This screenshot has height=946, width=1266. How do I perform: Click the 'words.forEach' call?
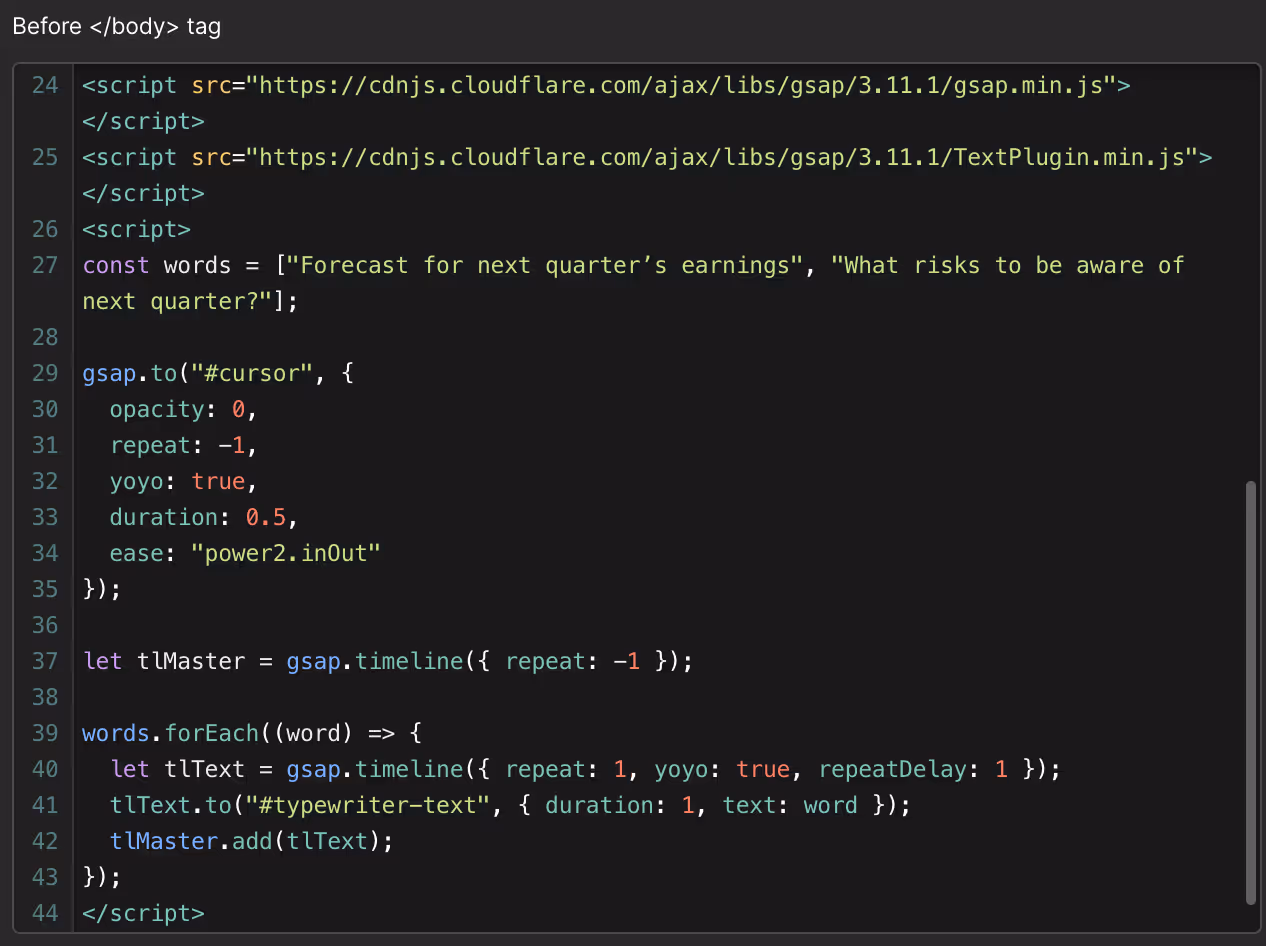[x=170, y=733]
